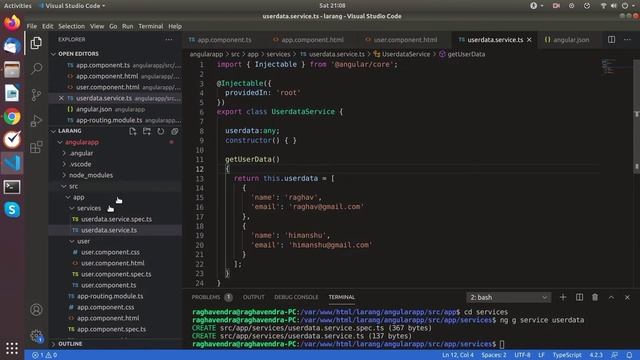Open the editor more actions ellipsis
Screen dimensions: 640x360
coord(627,40)
